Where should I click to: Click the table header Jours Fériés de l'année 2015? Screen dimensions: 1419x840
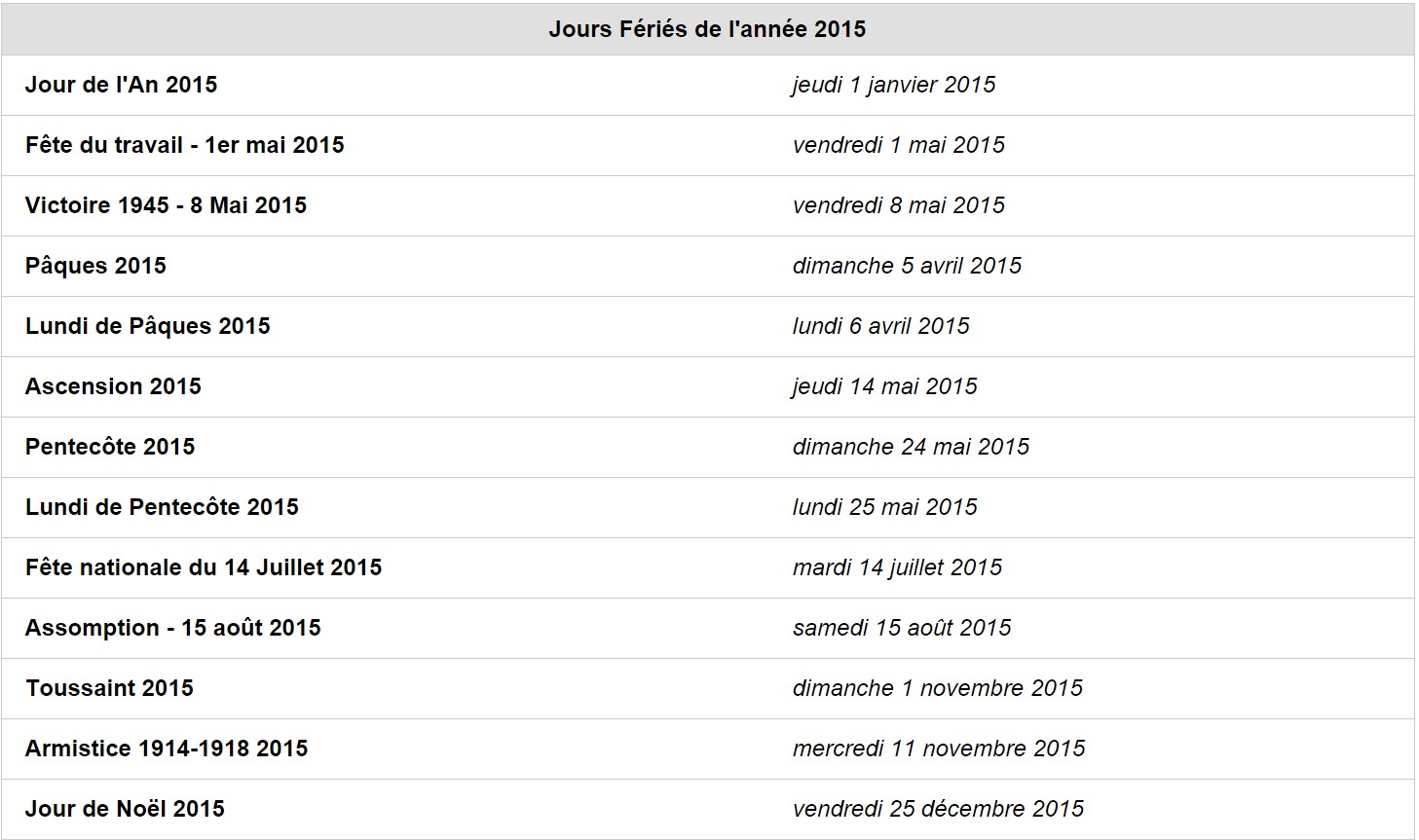point(707,29)
